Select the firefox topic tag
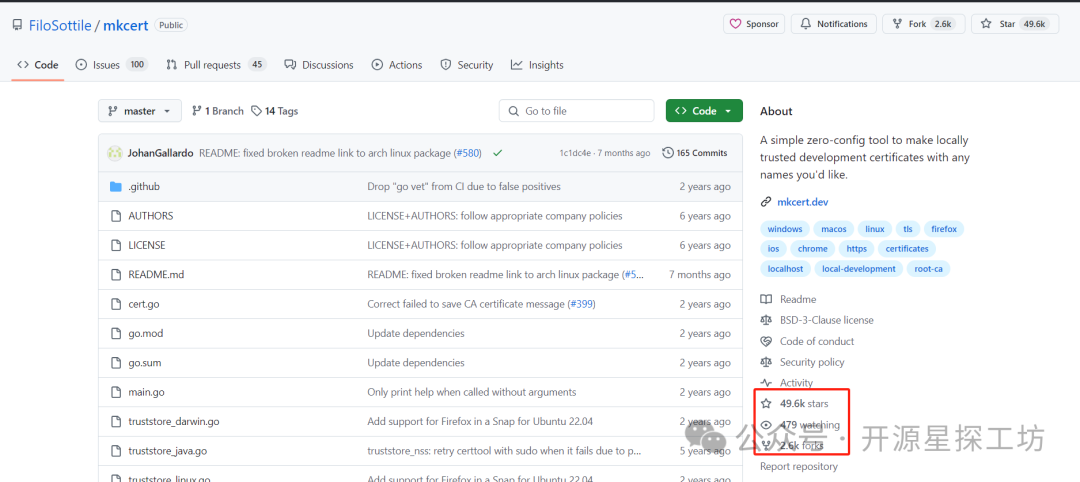1080x482 pixels. coord(944,229)
